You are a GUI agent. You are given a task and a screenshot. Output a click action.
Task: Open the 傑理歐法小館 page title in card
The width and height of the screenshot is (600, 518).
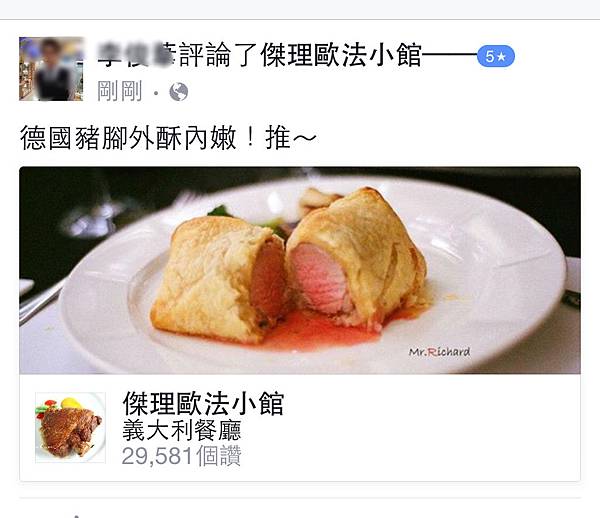point(203,404)
